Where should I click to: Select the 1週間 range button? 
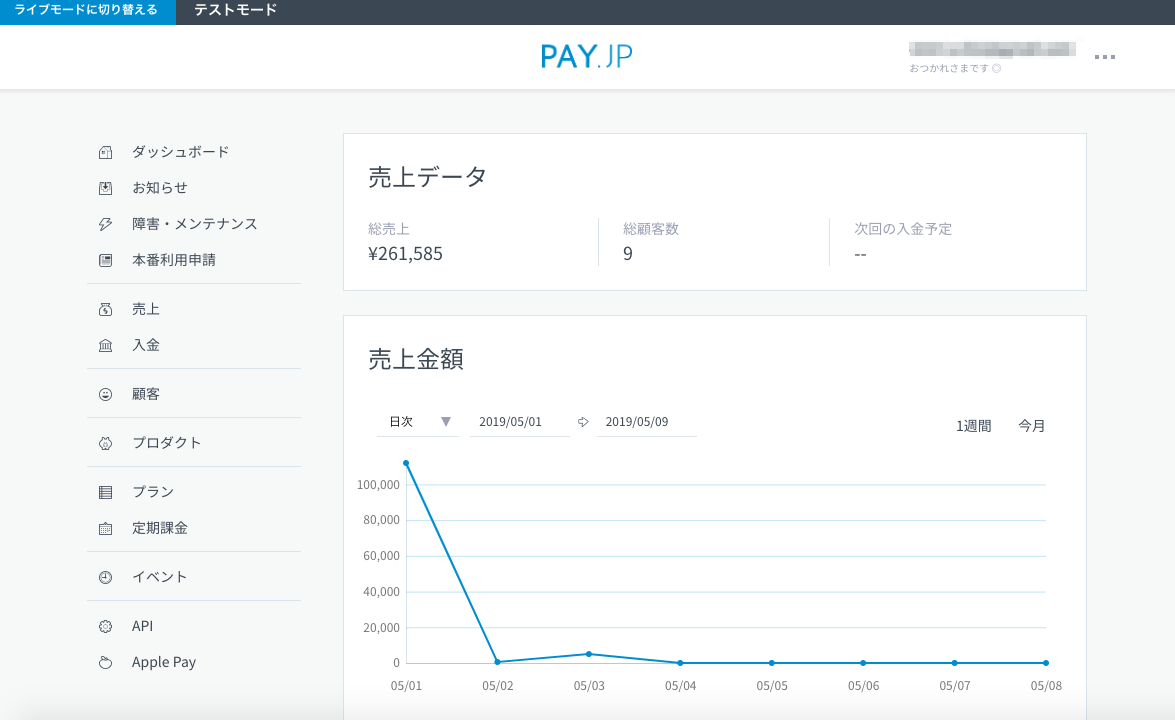973,426
